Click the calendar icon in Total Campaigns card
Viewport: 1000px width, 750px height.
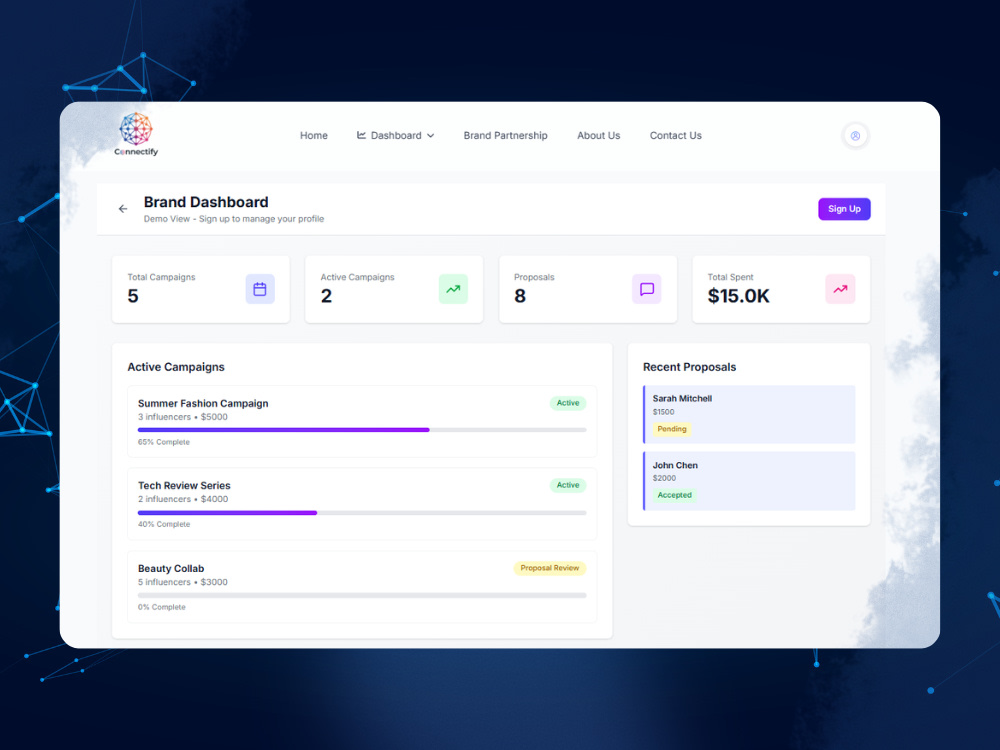point(260,289)
